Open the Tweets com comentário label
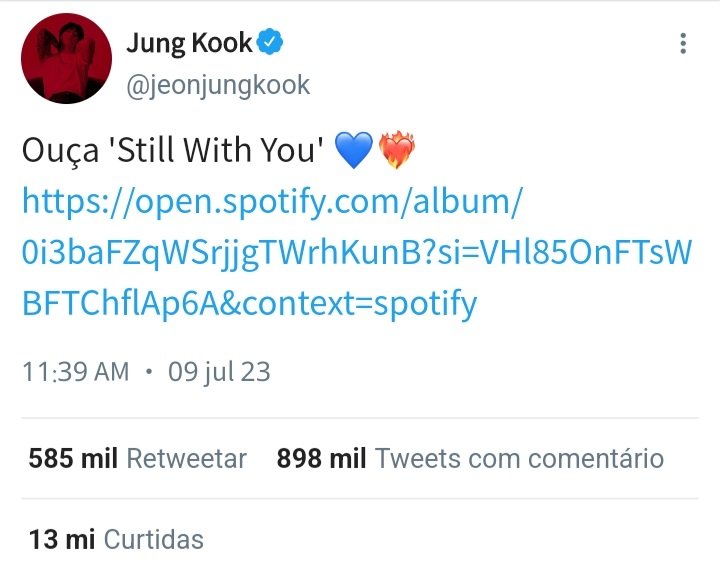The width and height of the screenshot is (720, 575). click(x=519, y=458)
